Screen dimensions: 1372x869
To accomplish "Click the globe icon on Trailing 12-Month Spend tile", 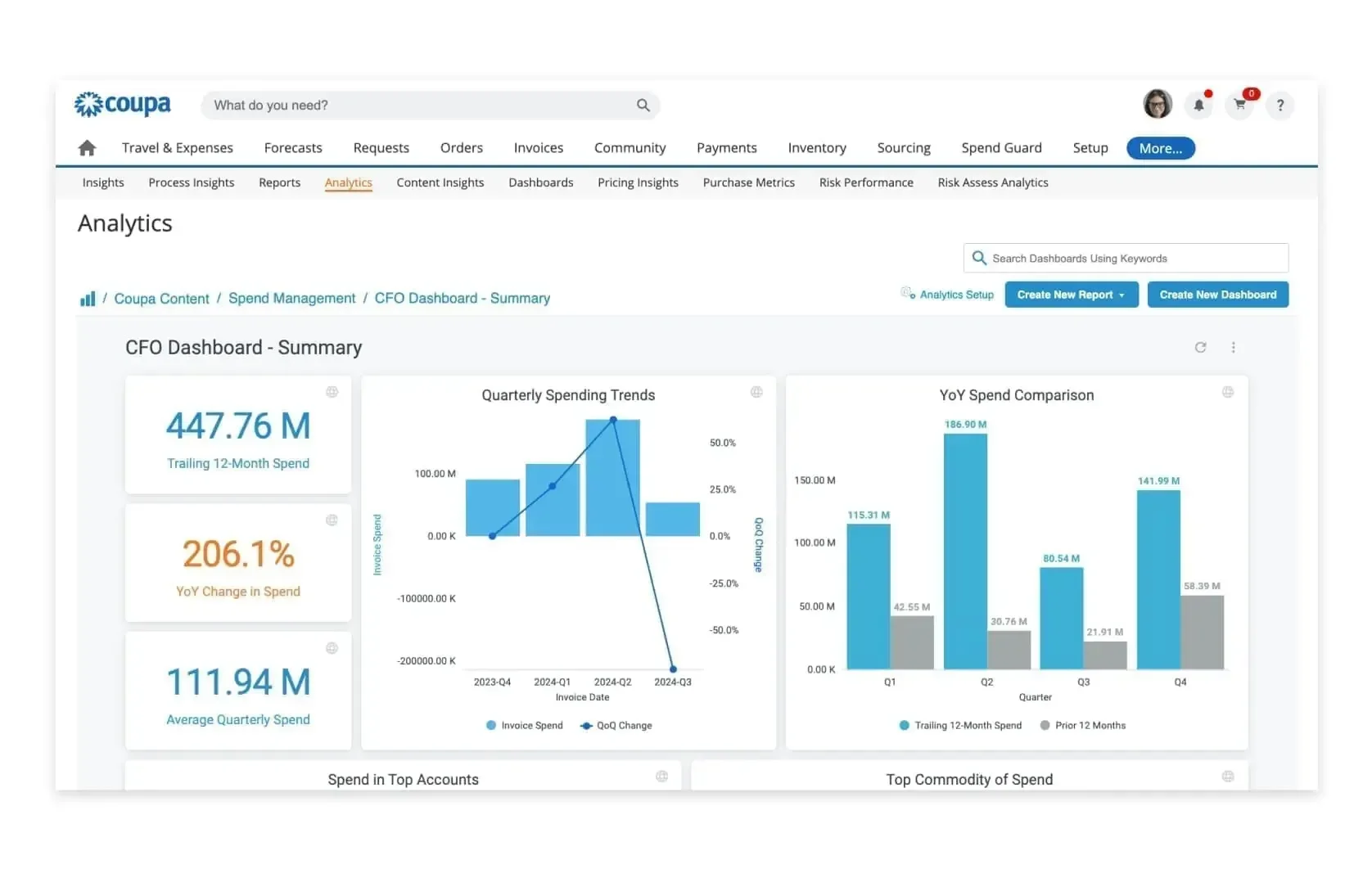I will point(332,392).
